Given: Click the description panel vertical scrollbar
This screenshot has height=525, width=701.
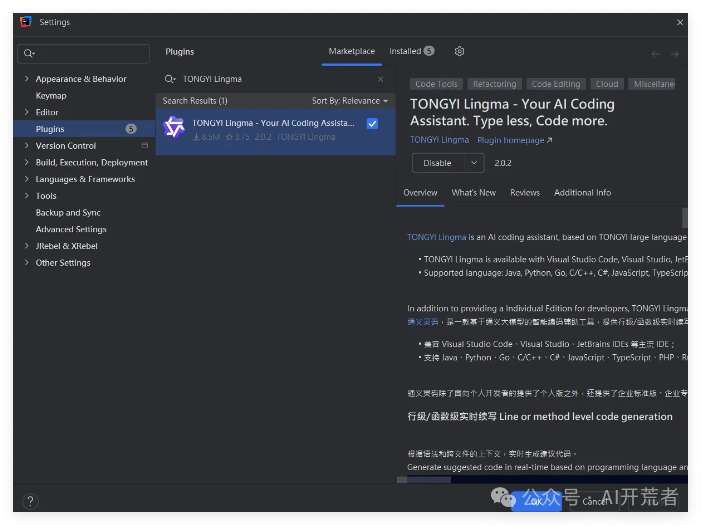Looking at the screenshot, I should coord(685,218).
